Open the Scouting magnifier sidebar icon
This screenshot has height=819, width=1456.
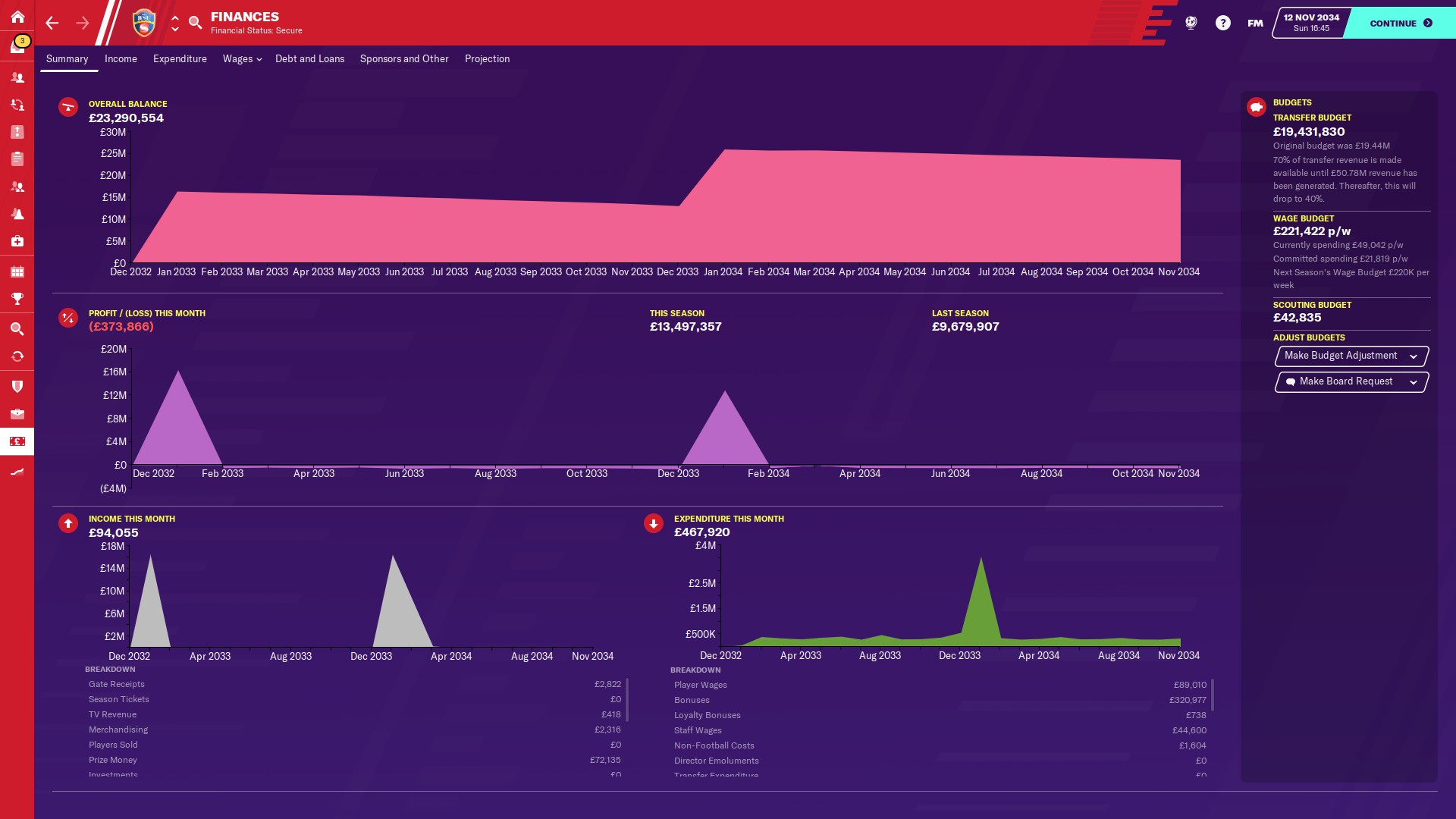tap(17, 329)
